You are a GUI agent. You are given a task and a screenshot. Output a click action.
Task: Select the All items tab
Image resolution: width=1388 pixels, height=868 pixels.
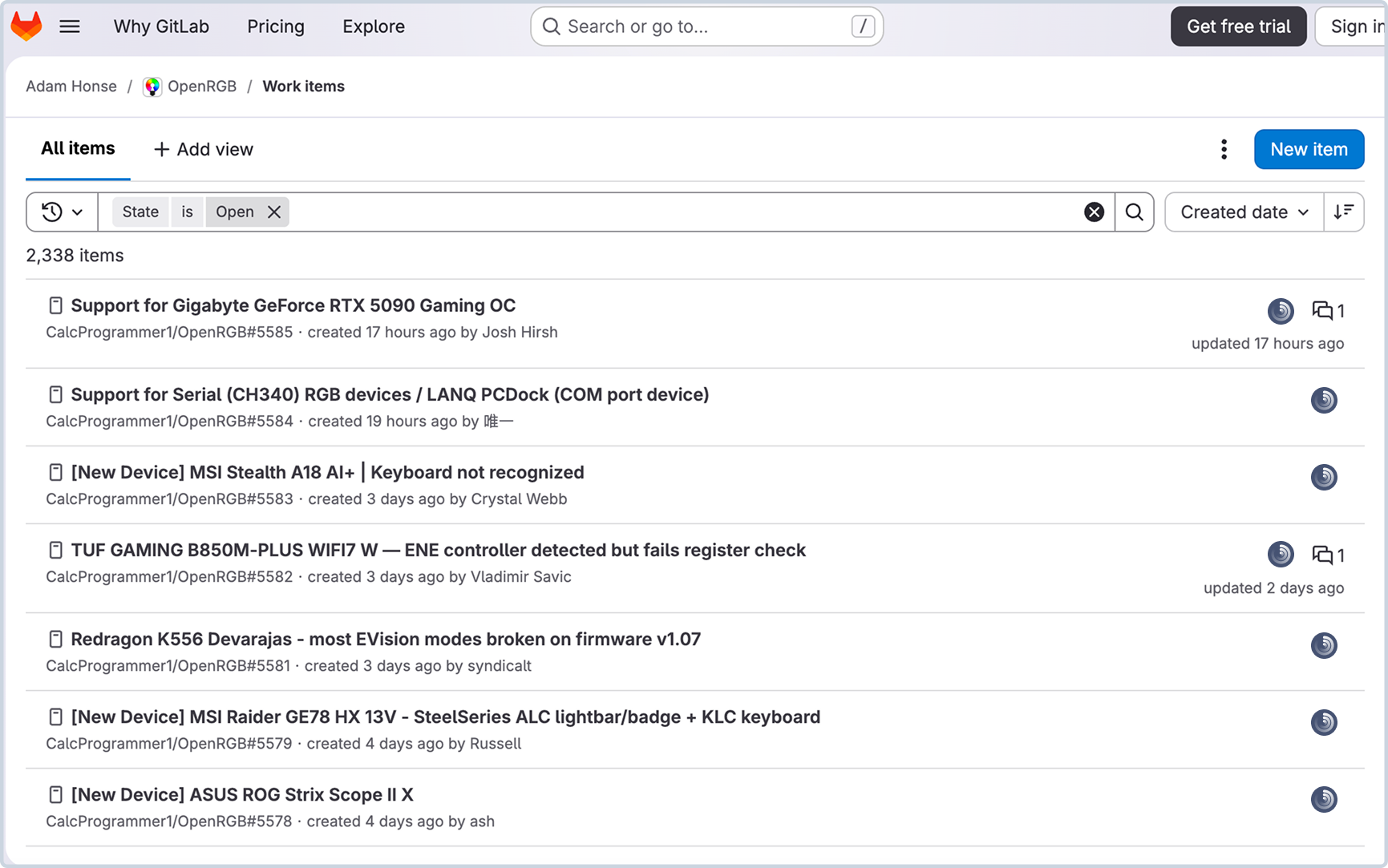tap(78, 148)
